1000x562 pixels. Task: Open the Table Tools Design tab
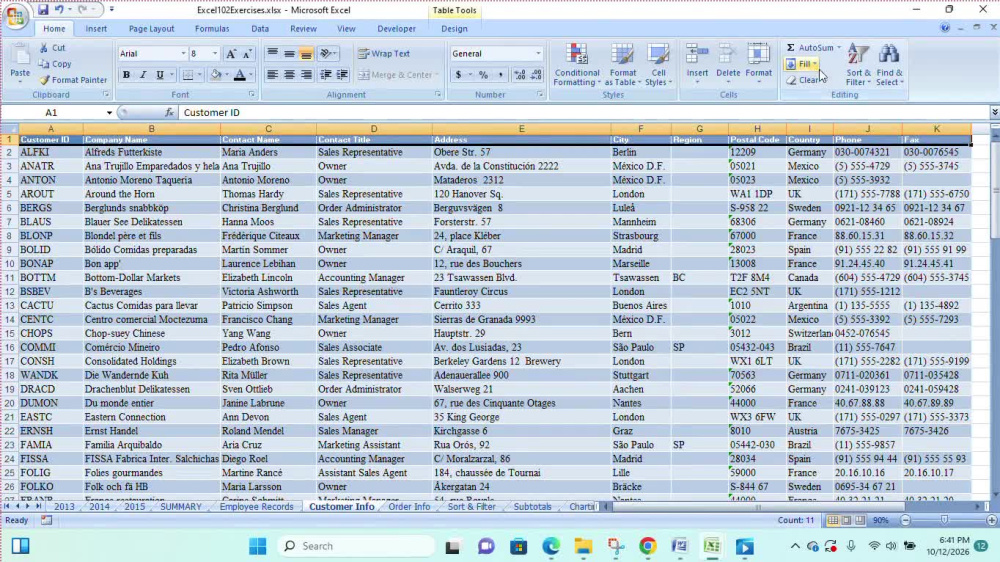[x=454, y=29]
